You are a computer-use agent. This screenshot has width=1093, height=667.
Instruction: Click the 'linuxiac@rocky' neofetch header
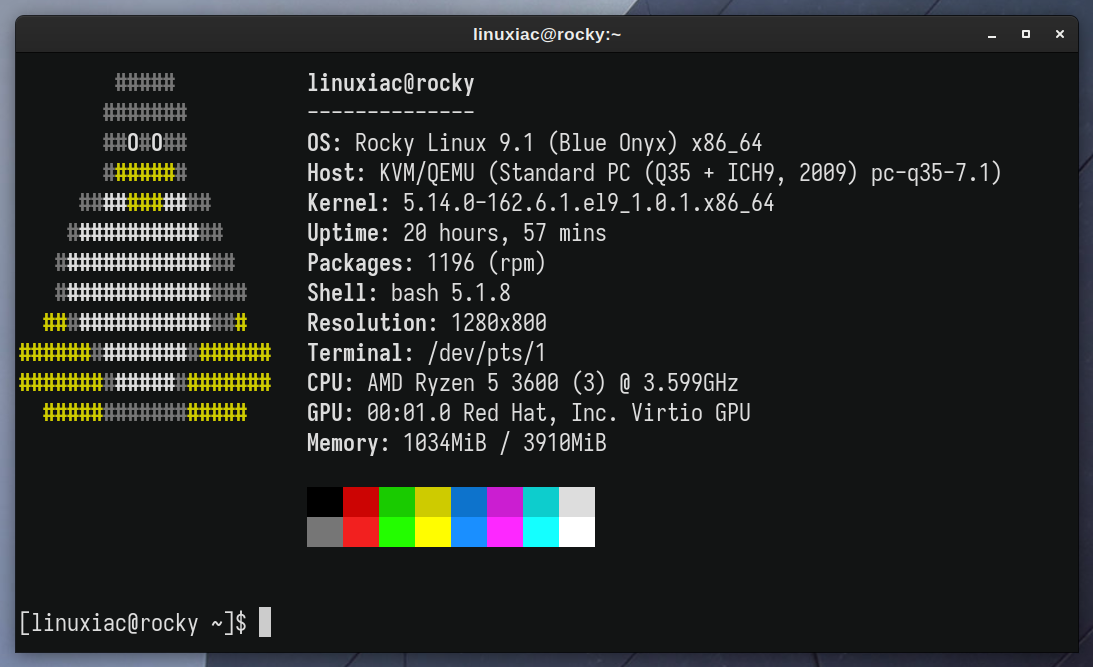pos(391,84)
